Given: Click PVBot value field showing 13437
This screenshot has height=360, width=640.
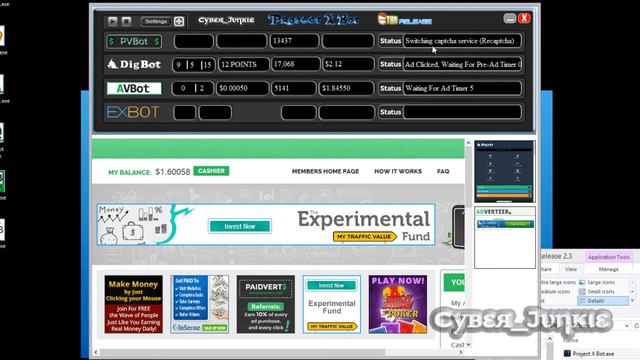Looking at the screenshot, I should point(294,41).
